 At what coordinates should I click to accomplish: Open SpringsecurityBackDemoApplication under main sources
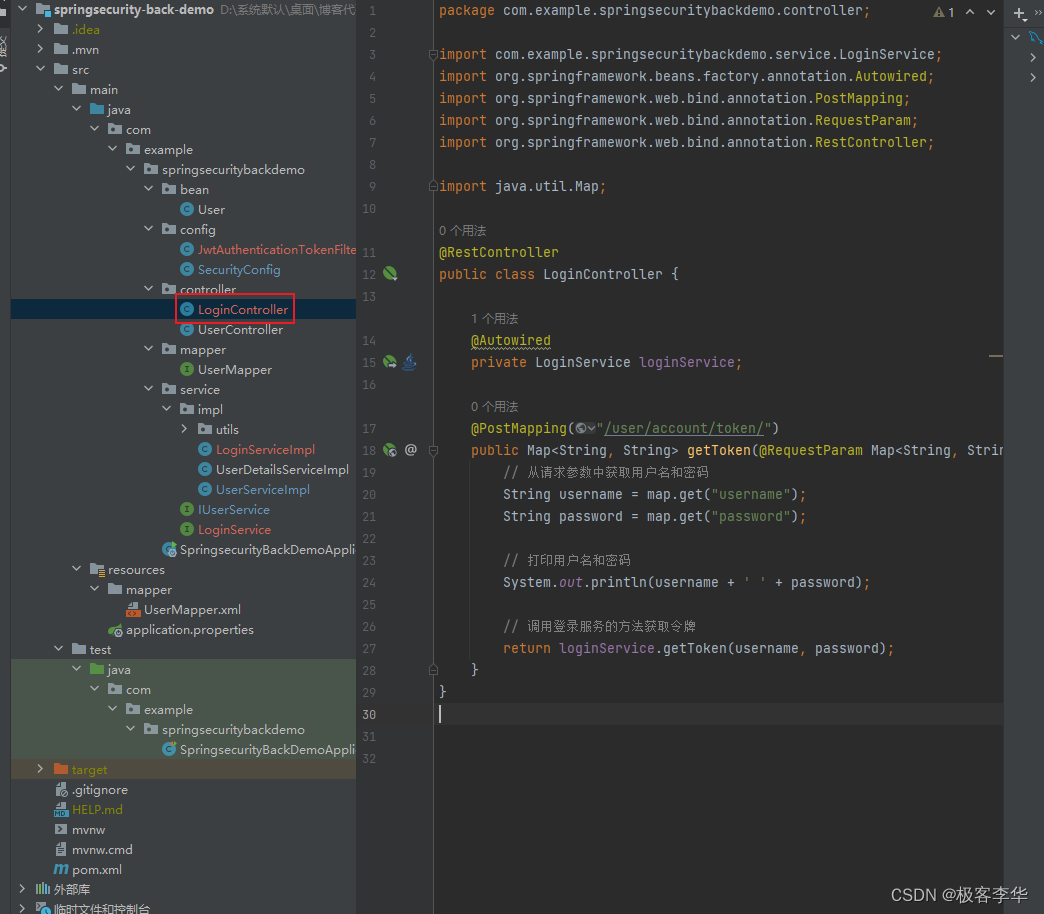(x=260, y=549)
